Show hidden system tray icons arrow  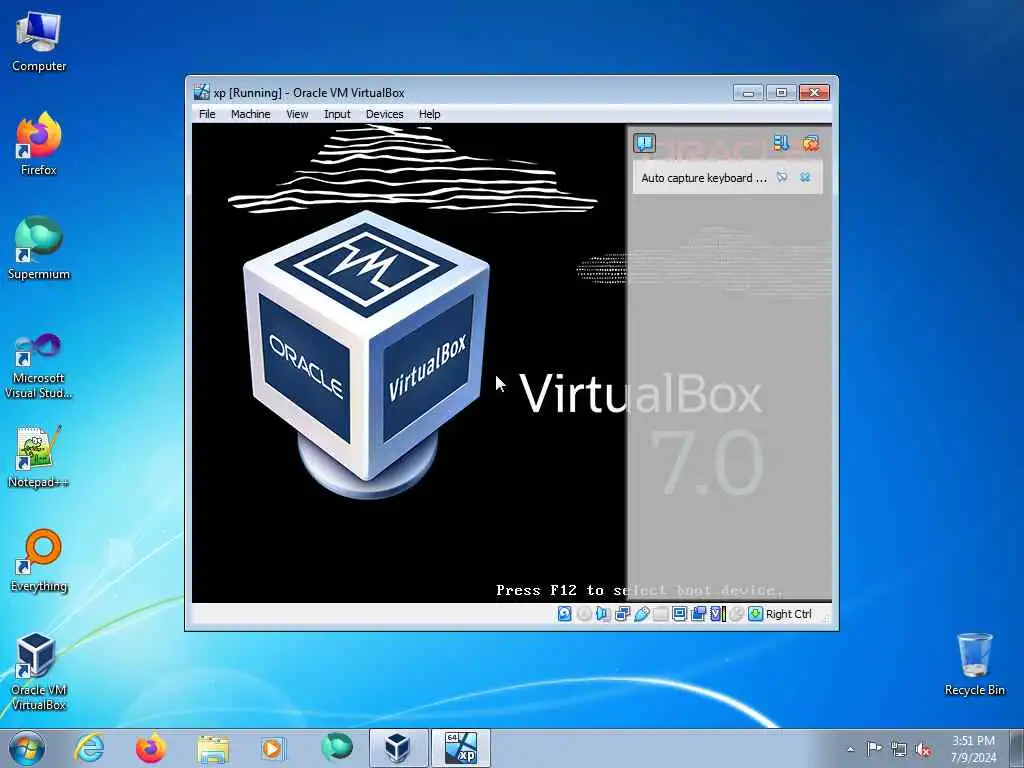coord(850,749)
